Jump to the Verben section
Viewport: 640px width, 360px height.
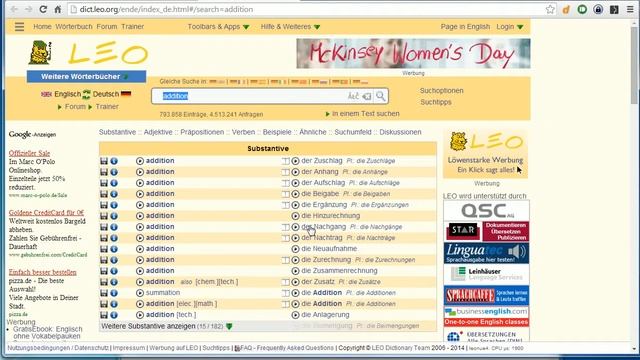pyautogui.click(x=243, y=132)
